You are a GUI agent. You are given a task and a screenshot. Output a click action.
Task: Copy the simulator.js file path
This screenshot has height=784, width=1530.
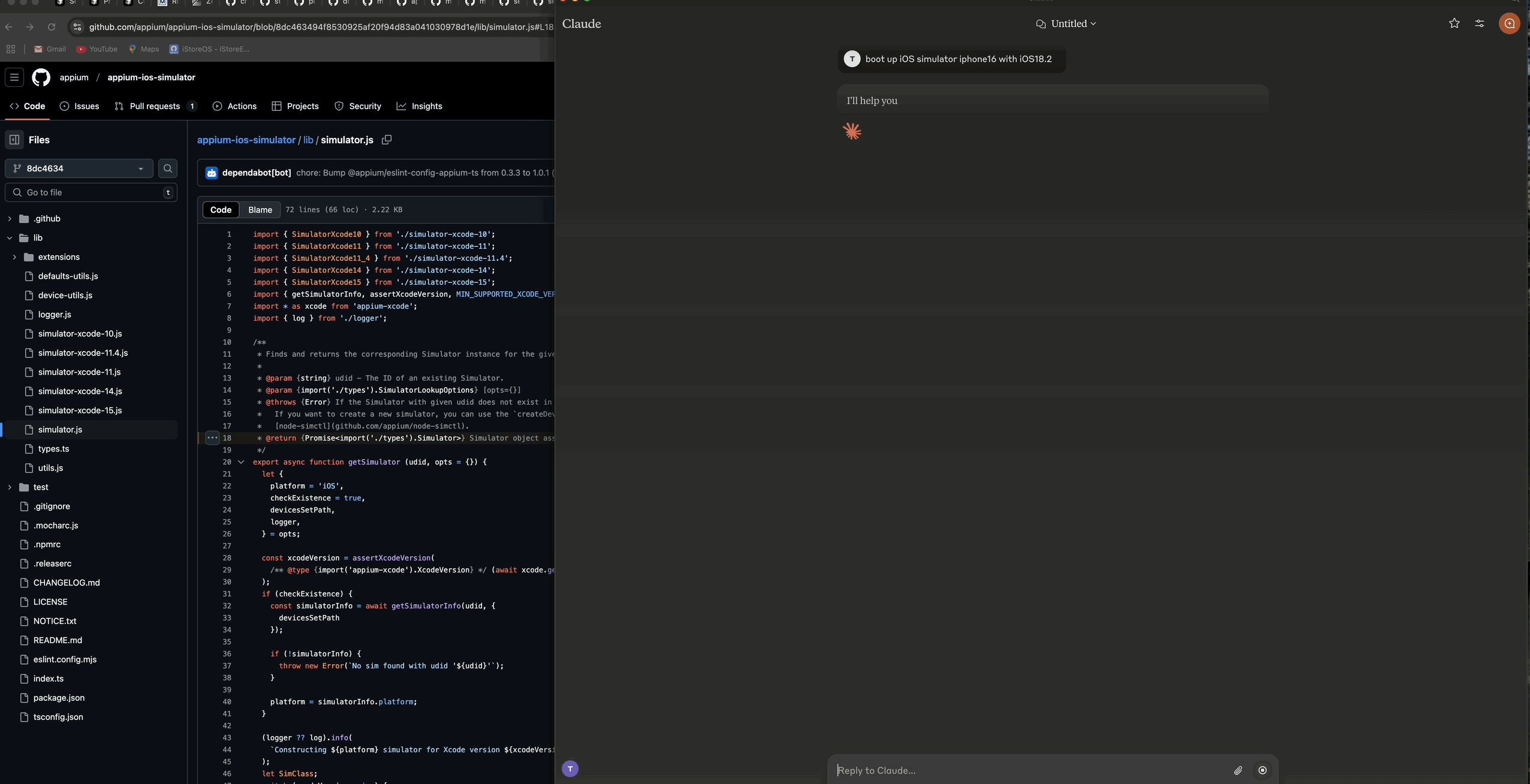point(387,140)
